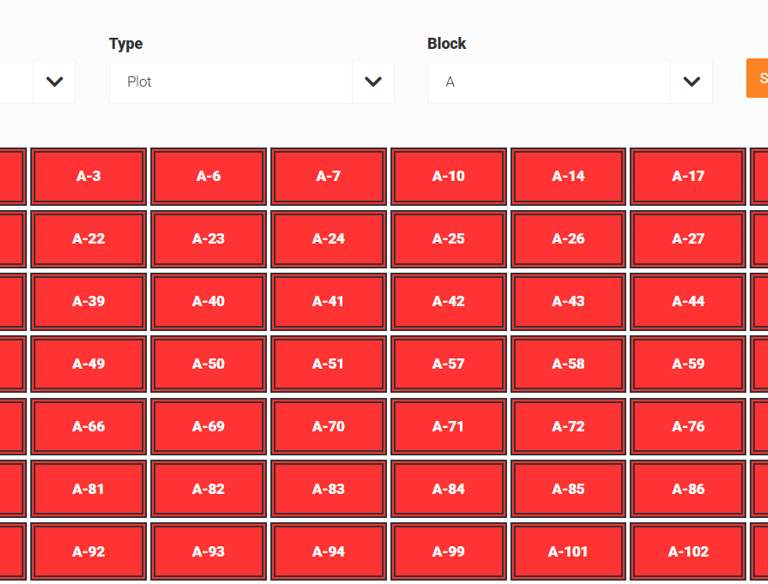Choose plot A-71
Viewport: 768px width, 584px height.
[448, 427]
